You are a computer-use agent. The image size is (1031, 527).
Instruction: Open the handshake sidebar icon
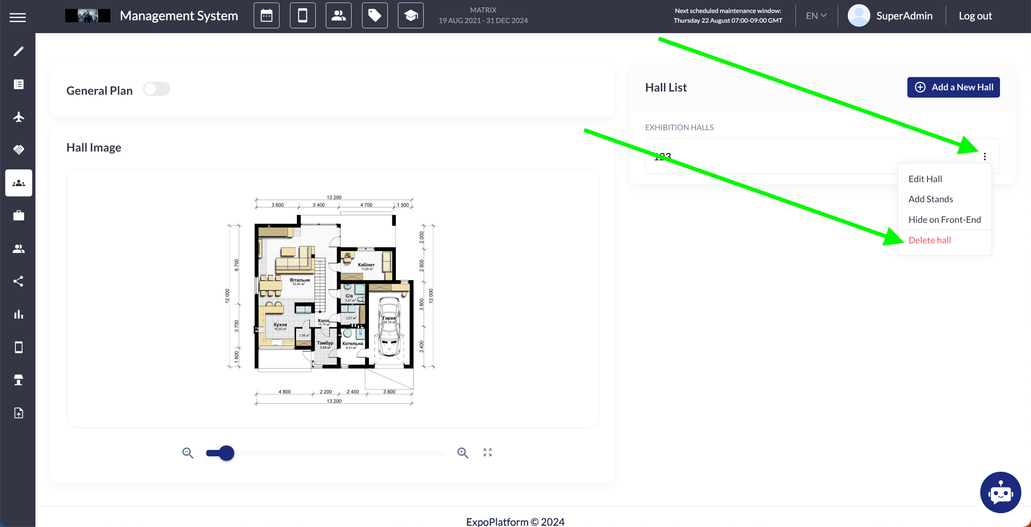18,150
